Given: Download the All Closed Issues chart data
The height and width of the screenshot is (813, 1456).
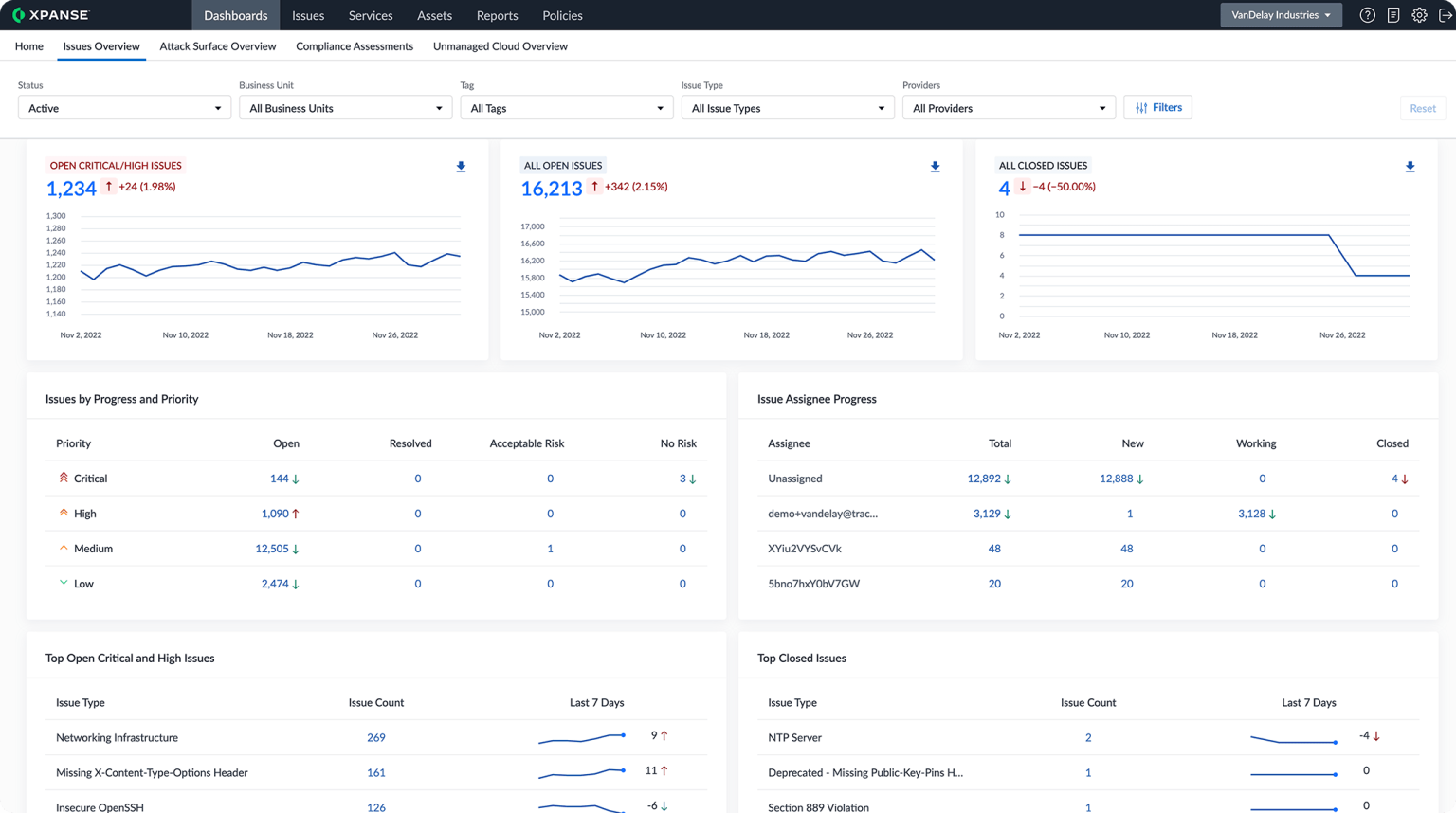Looking at the screenshot, I should (x=1410, y=166).
